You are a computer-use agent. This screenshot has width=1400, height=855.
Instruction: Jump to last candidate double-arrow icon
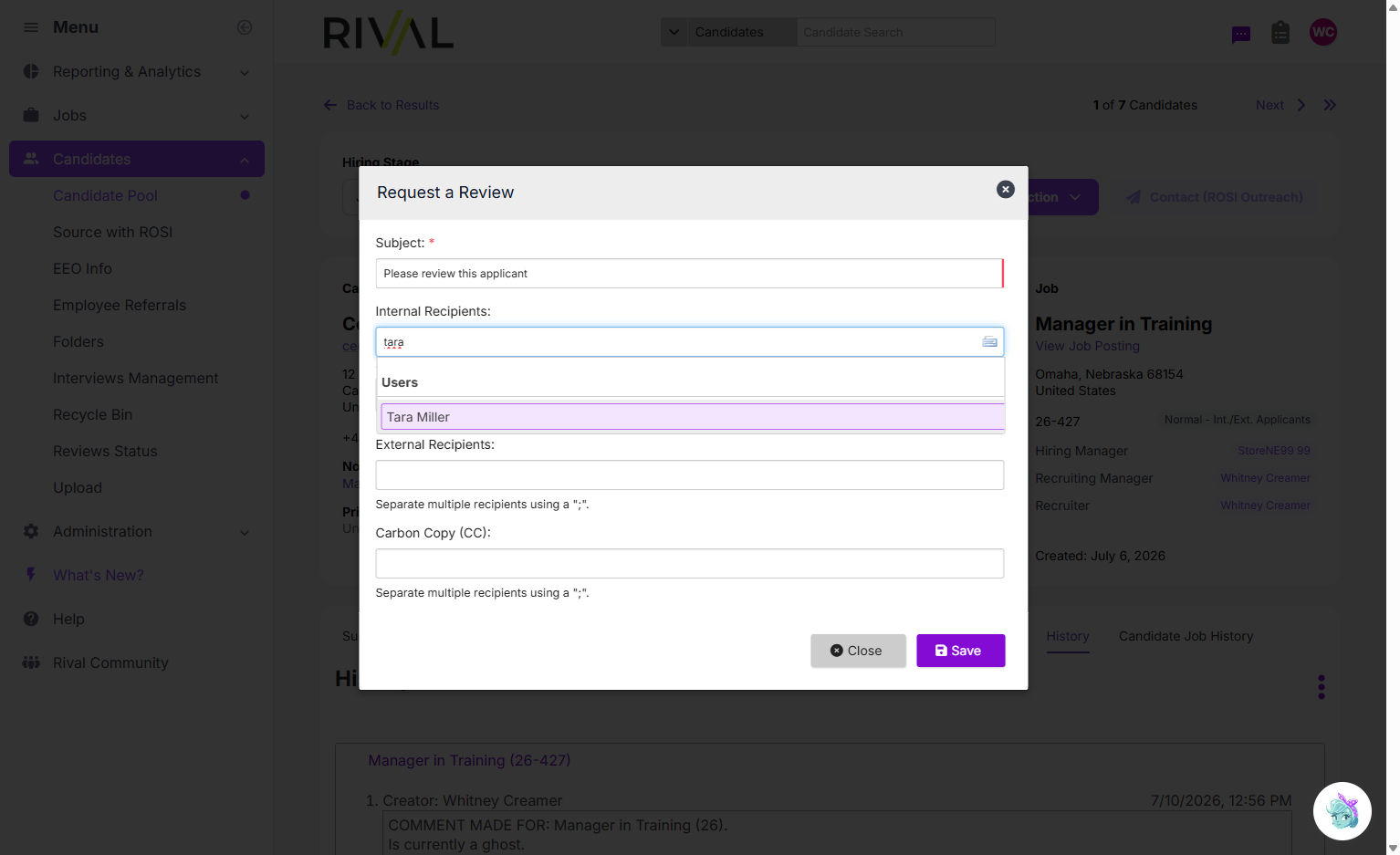1330,105
